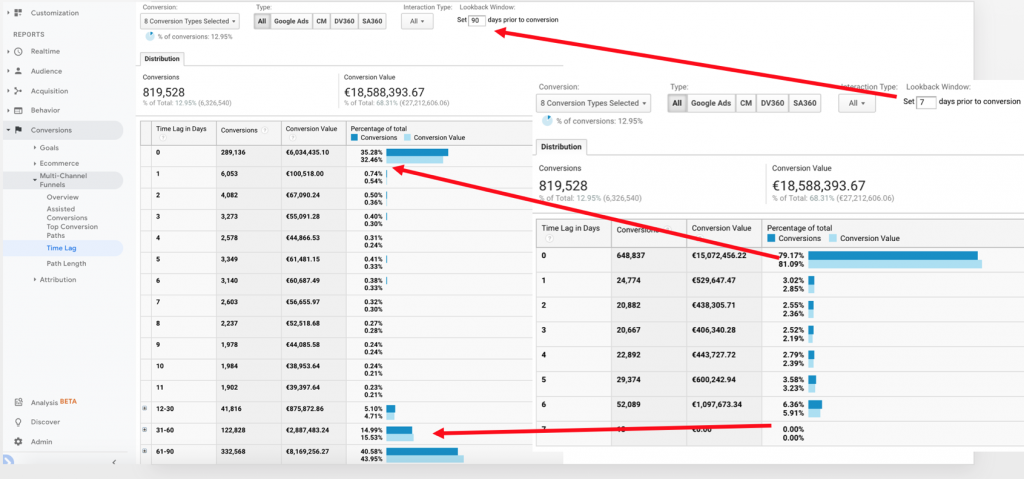
Task: Open Admin gear icon
Action: click(x=18, y=441)
